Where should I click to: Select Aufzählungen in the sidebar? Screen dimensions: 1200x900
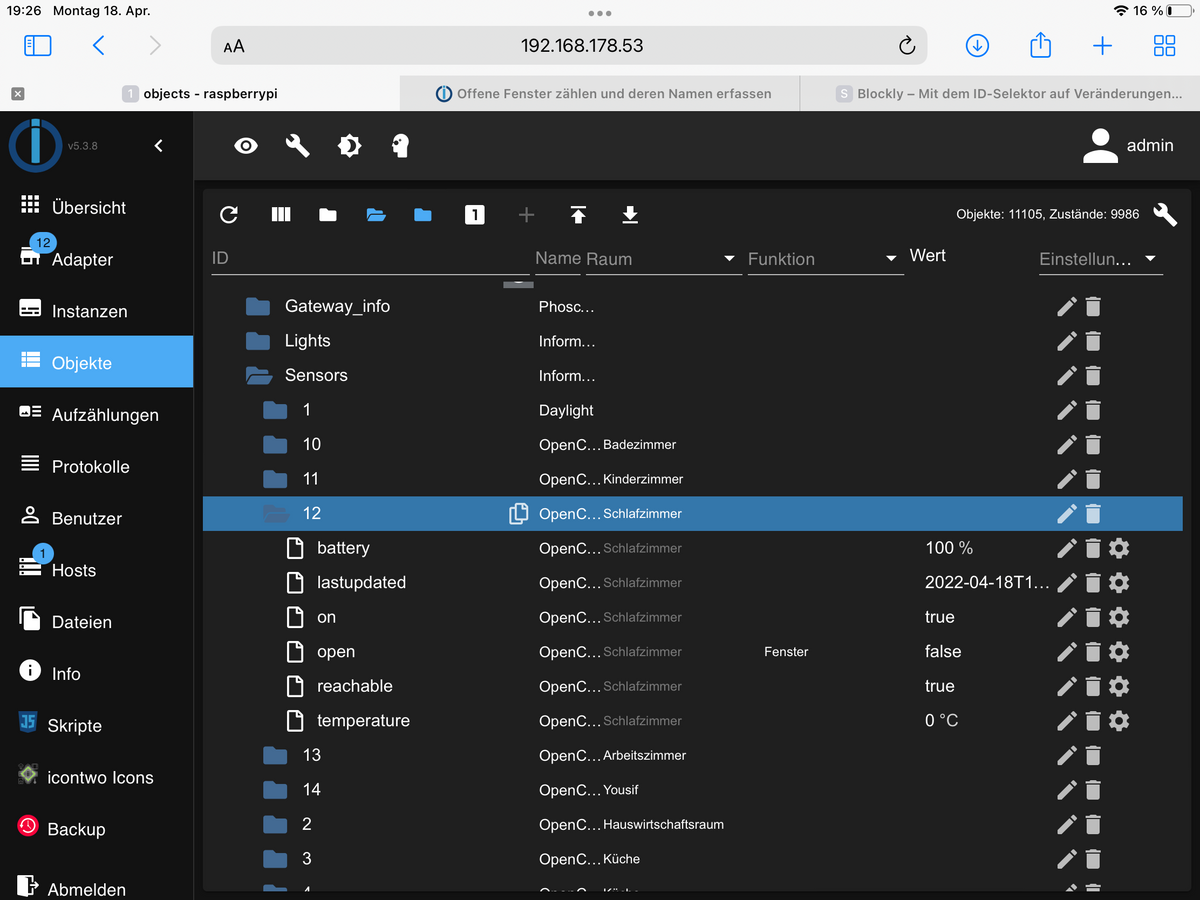(96, 414)
